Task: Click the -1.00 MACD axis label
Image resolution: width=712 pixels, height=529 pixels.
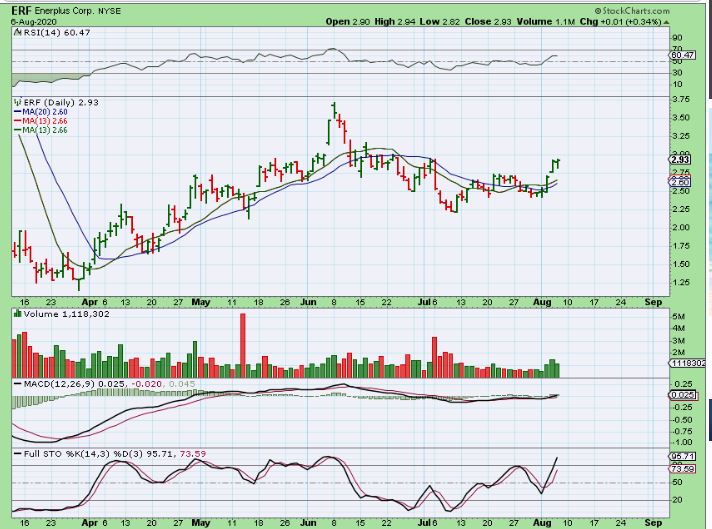Action: pyautogui.click(x=681, y=442)
